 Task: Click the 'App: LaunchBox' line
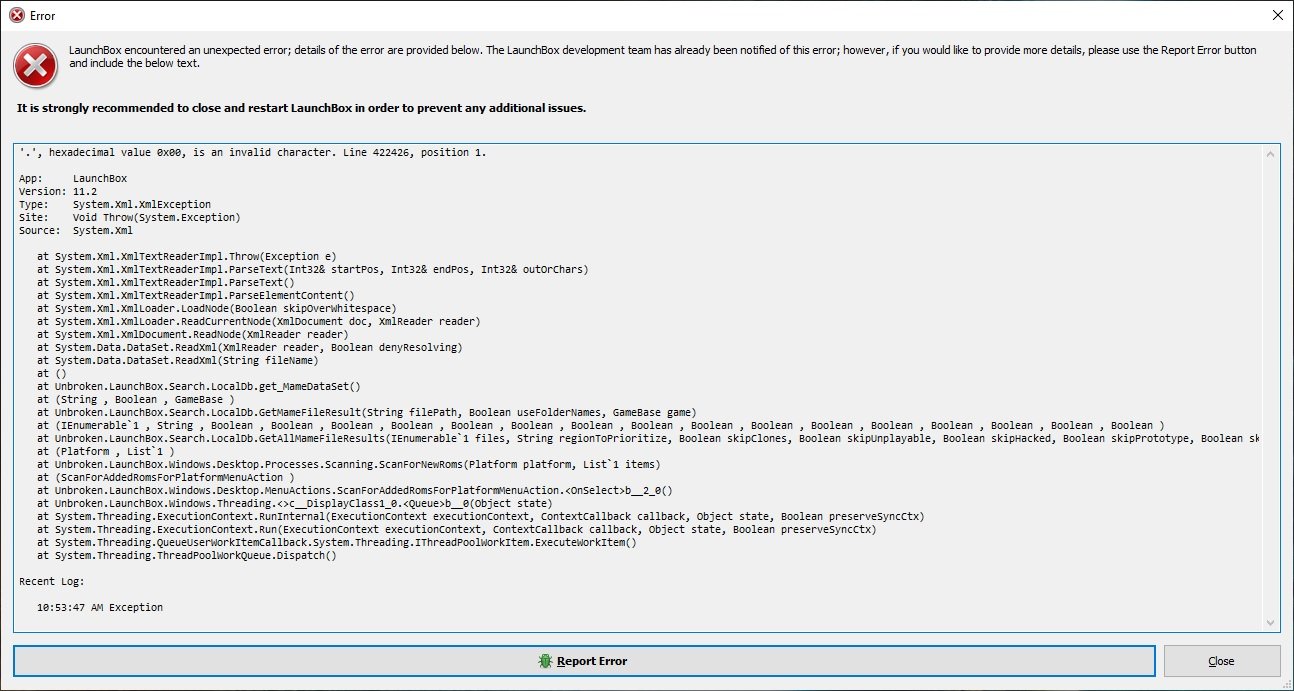point(73,178)
